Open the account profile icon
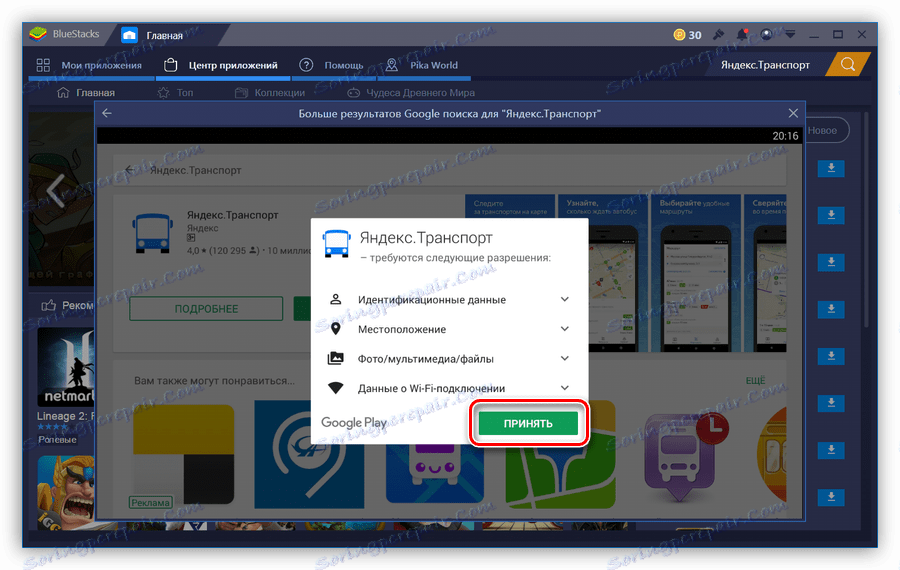Viewport: 900px width, 570px height. 766,35
